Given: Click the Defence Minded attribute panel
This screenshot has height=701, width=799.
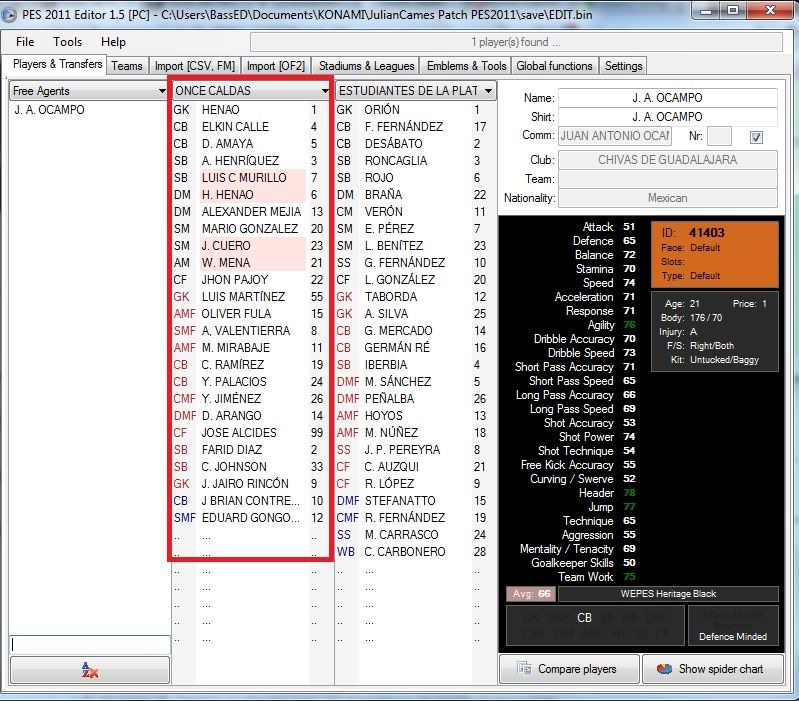Looking at the screenshot, I should (x=733, y=626).
